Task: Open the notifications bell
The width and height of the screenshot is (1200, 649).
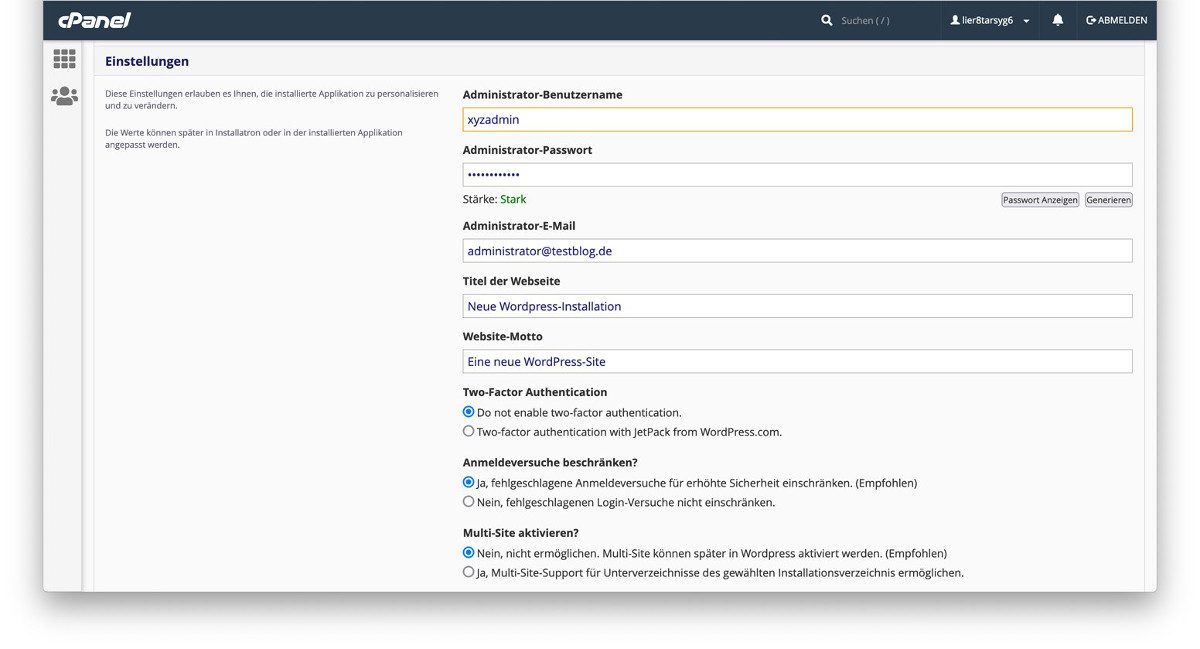Action: [1058, 20]
